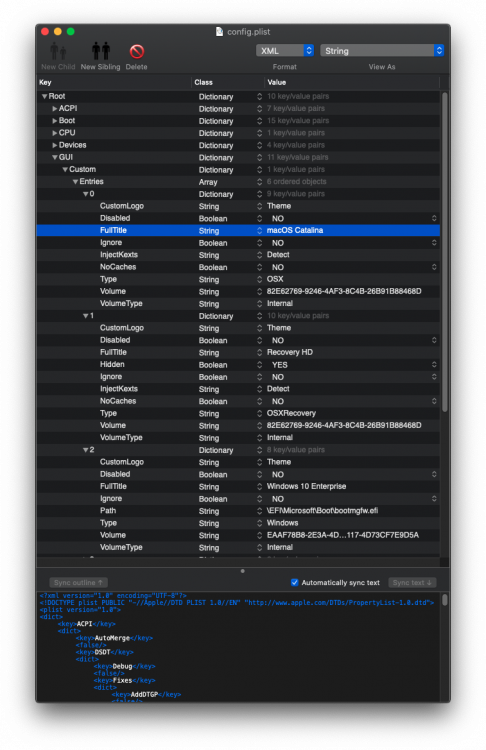The width and height of the screenshot is (486, 750).
Task: Collapse the GUI disclosure triangle
Action: 55,157
